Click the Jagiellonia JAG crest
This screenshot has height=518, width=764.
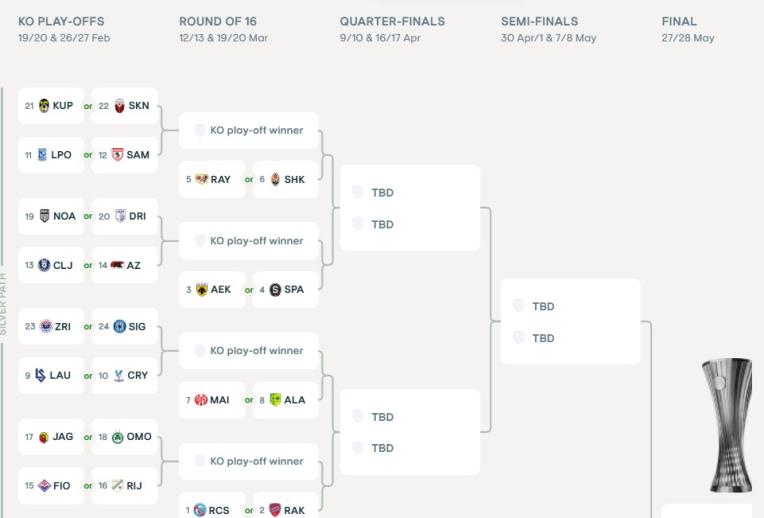[x=44, y=437]
